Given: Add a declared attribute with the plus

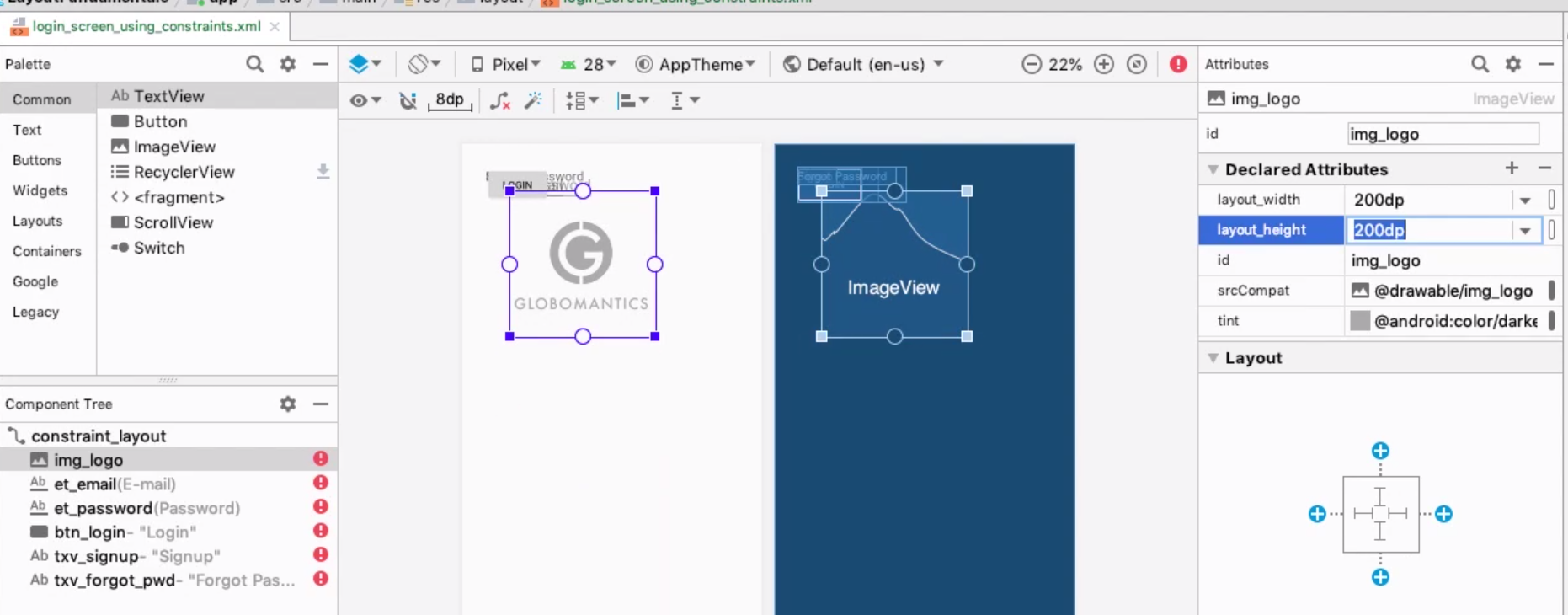Looking at the screenshot, I should pyautogui.click(x=1512, y=168).
